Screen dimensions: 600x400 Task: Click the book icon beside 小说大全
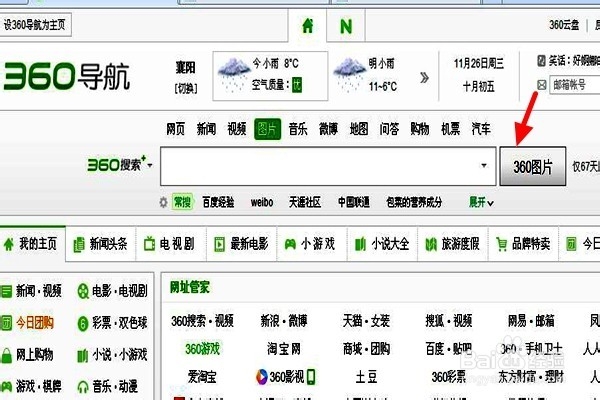click(360, 244)
